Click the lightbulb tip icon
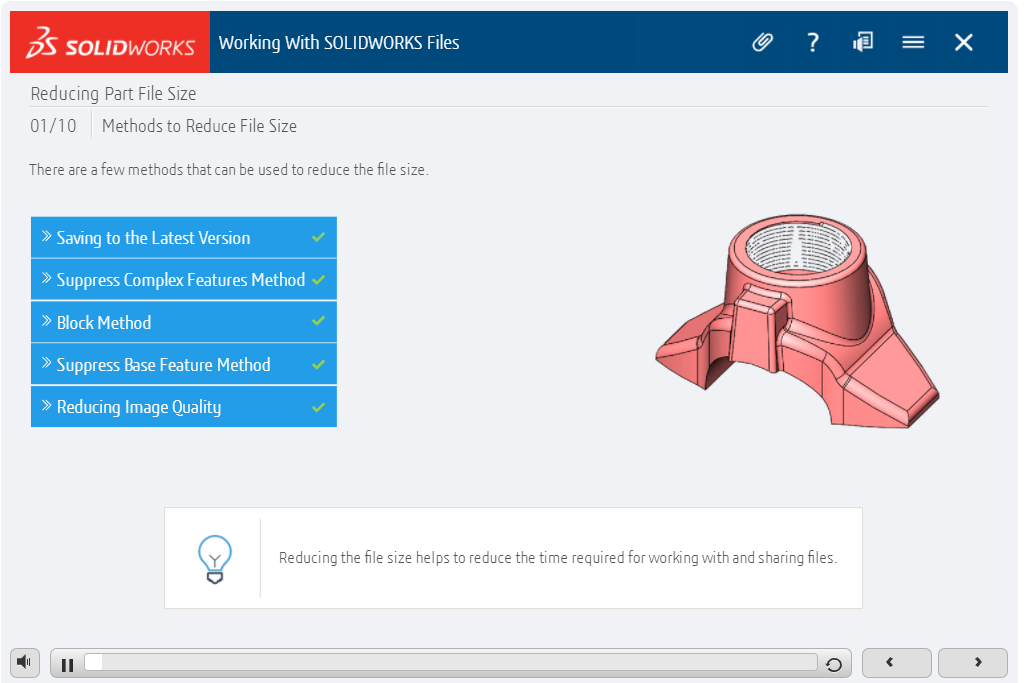 click(215, 559)
